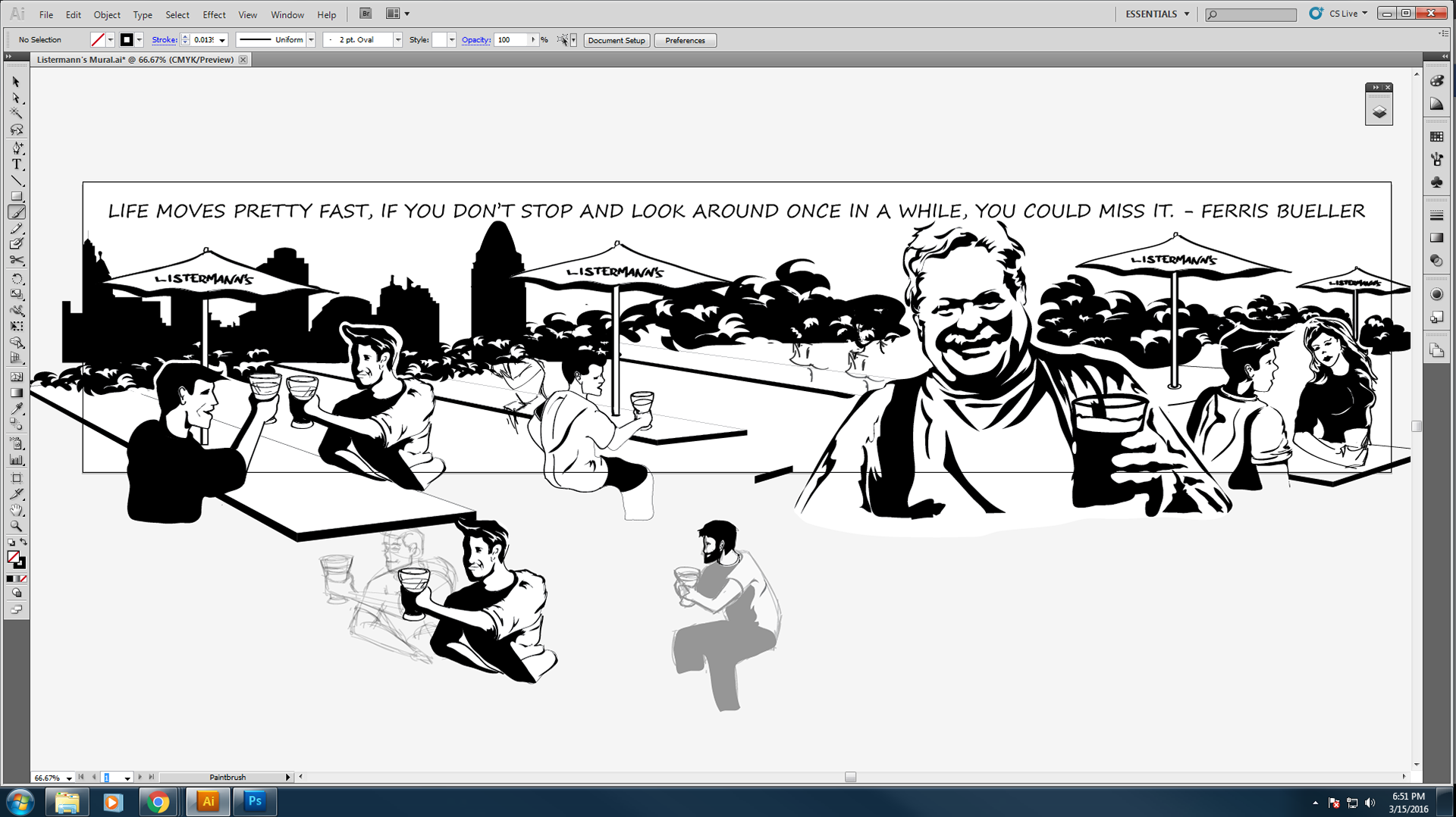Select the Rectangle tool
Screen dimensions: 1456x817
tap(16, 196)
